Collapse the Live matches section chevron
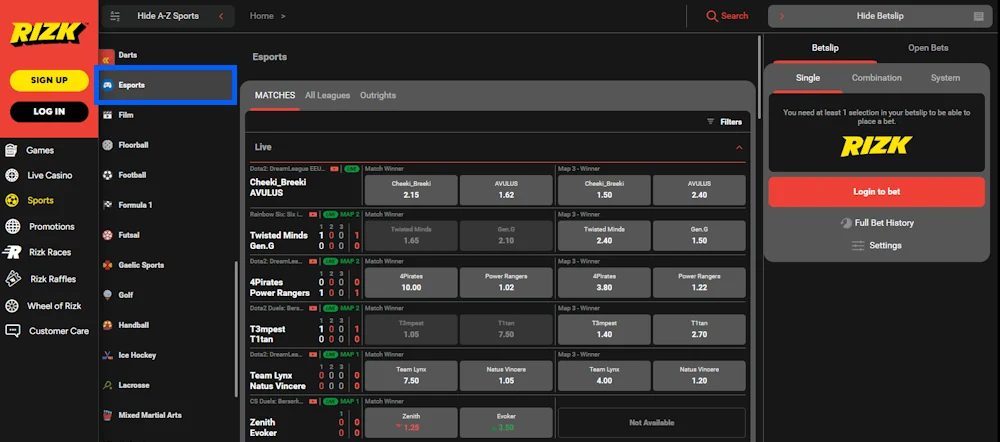Image resolution: width=1000 pixels, height=442 pixels. 739,147
